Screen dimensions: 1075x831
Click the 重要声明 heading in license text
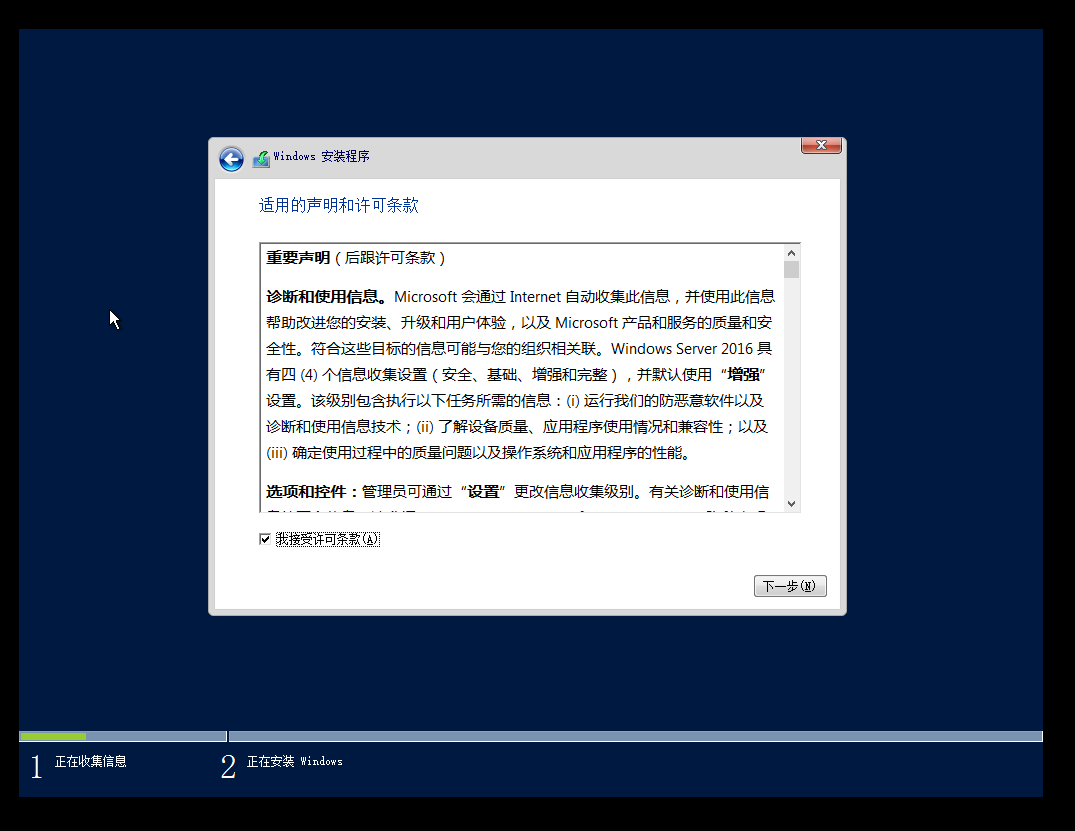click(298, 258)
